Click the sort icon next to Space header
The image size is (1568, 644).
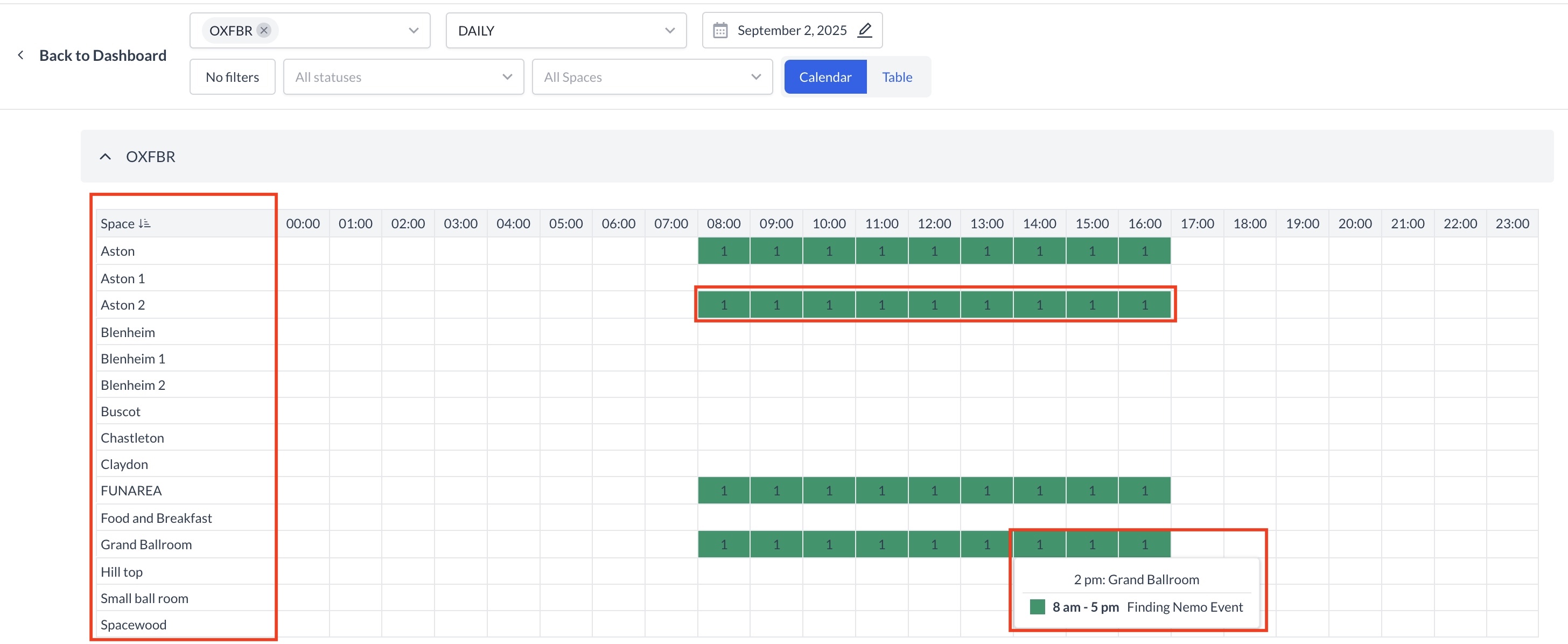coord(144,223)
